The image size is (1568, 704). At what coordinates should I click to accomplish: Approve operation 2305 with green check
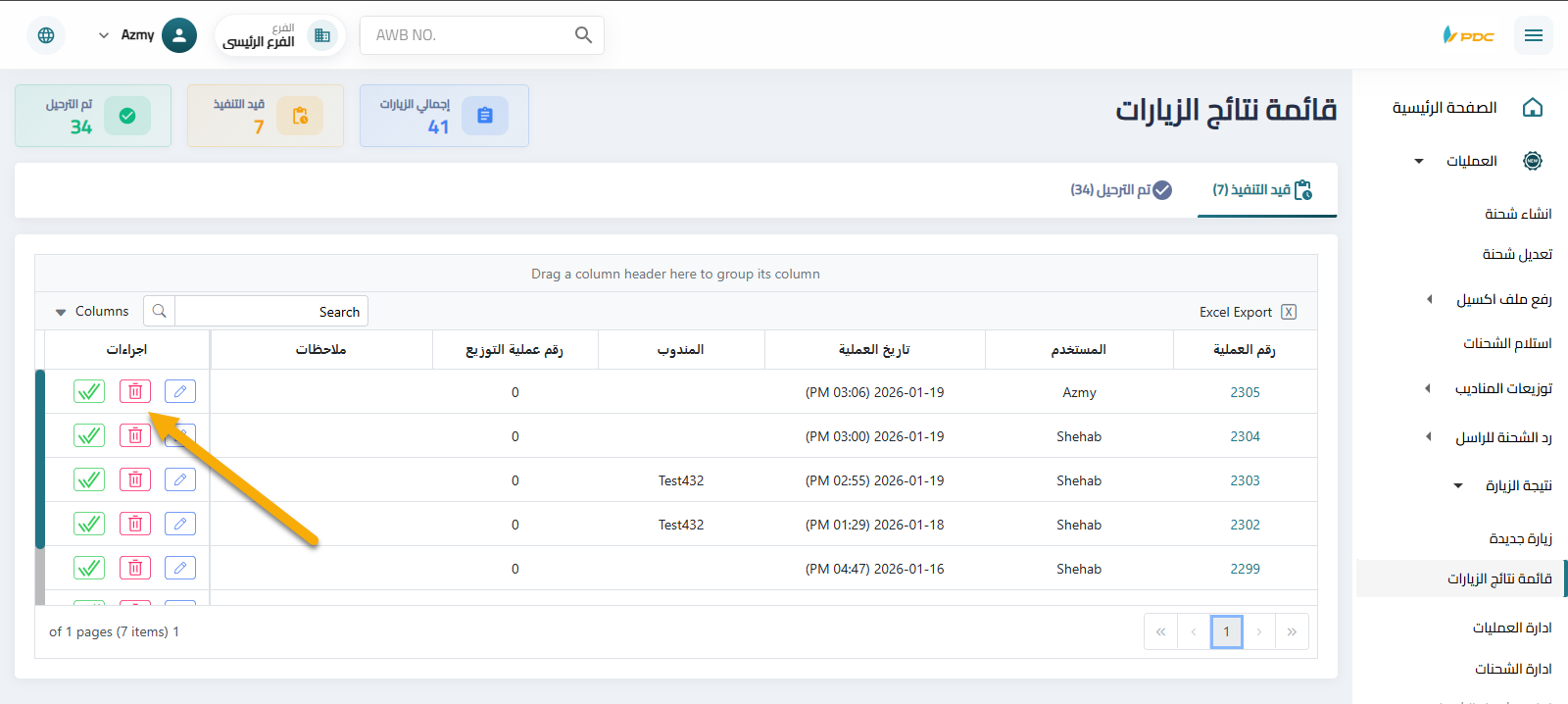tap(89, 391)
